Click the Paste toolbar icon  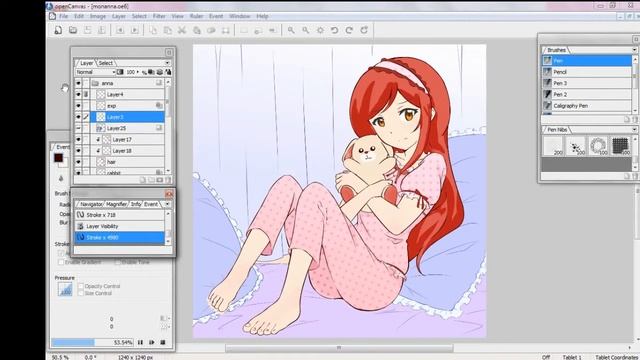click(x=167, y=30)
